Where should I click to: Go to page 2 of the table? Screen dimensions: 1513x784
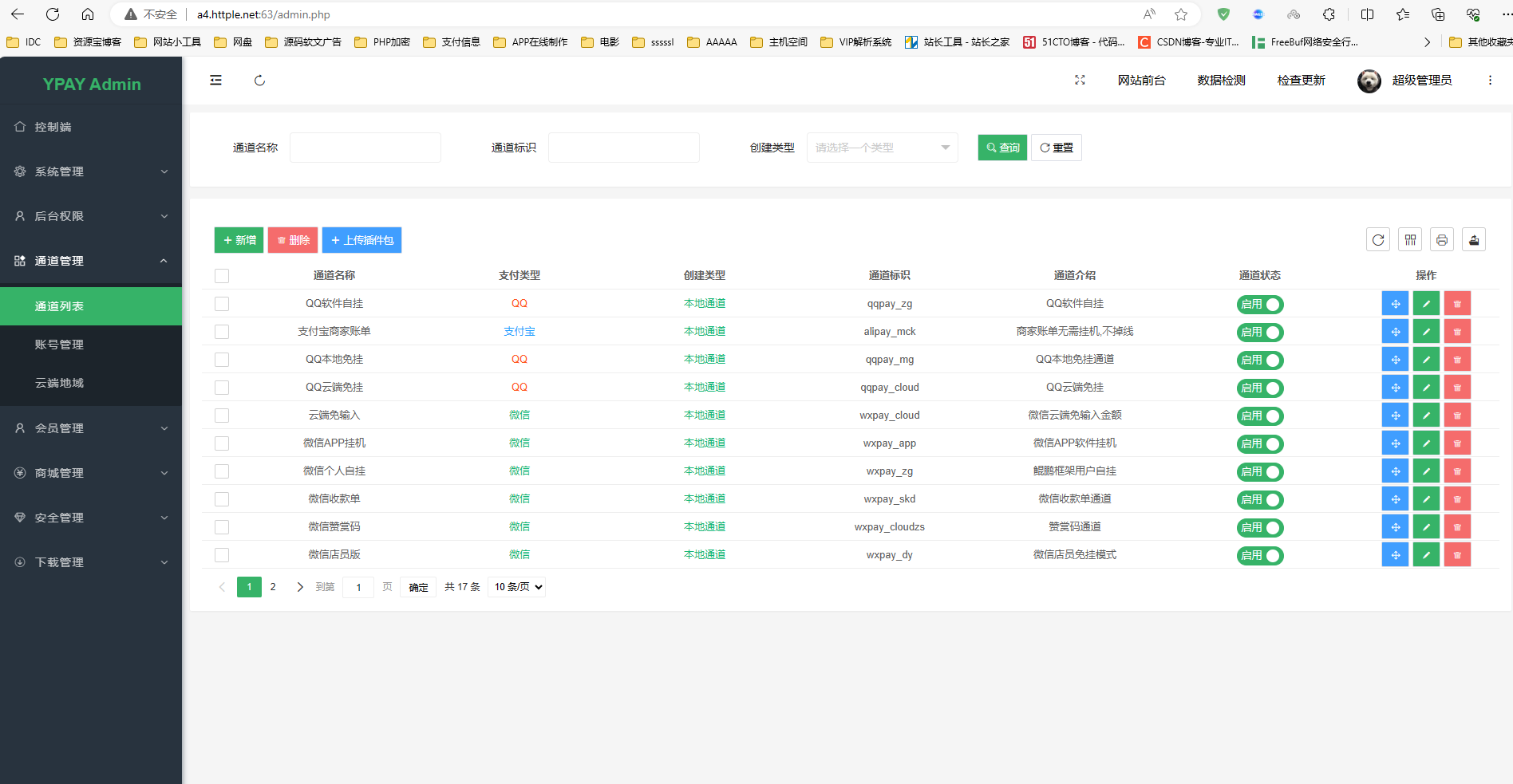(273, 587)
